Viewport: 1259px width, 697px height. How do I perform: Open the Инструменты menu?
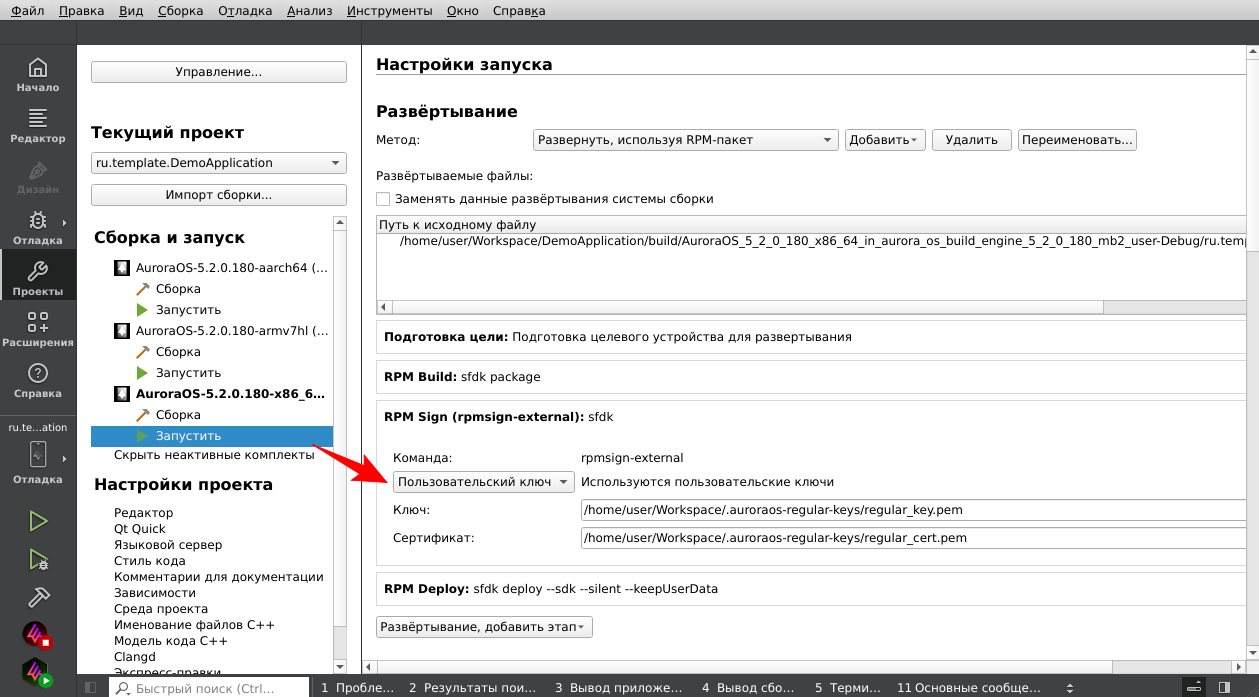(389, 11)
